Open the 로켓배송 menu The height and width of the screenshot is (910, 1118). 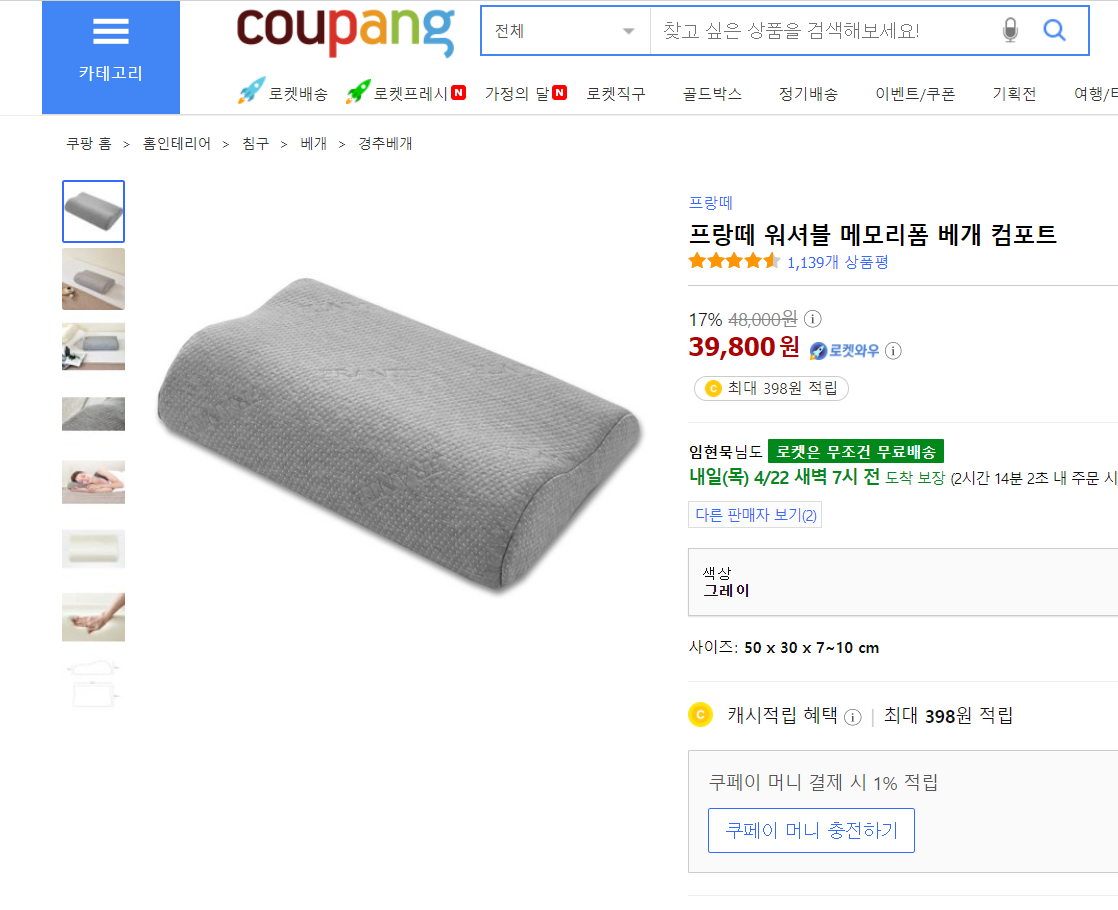(297, 93)
